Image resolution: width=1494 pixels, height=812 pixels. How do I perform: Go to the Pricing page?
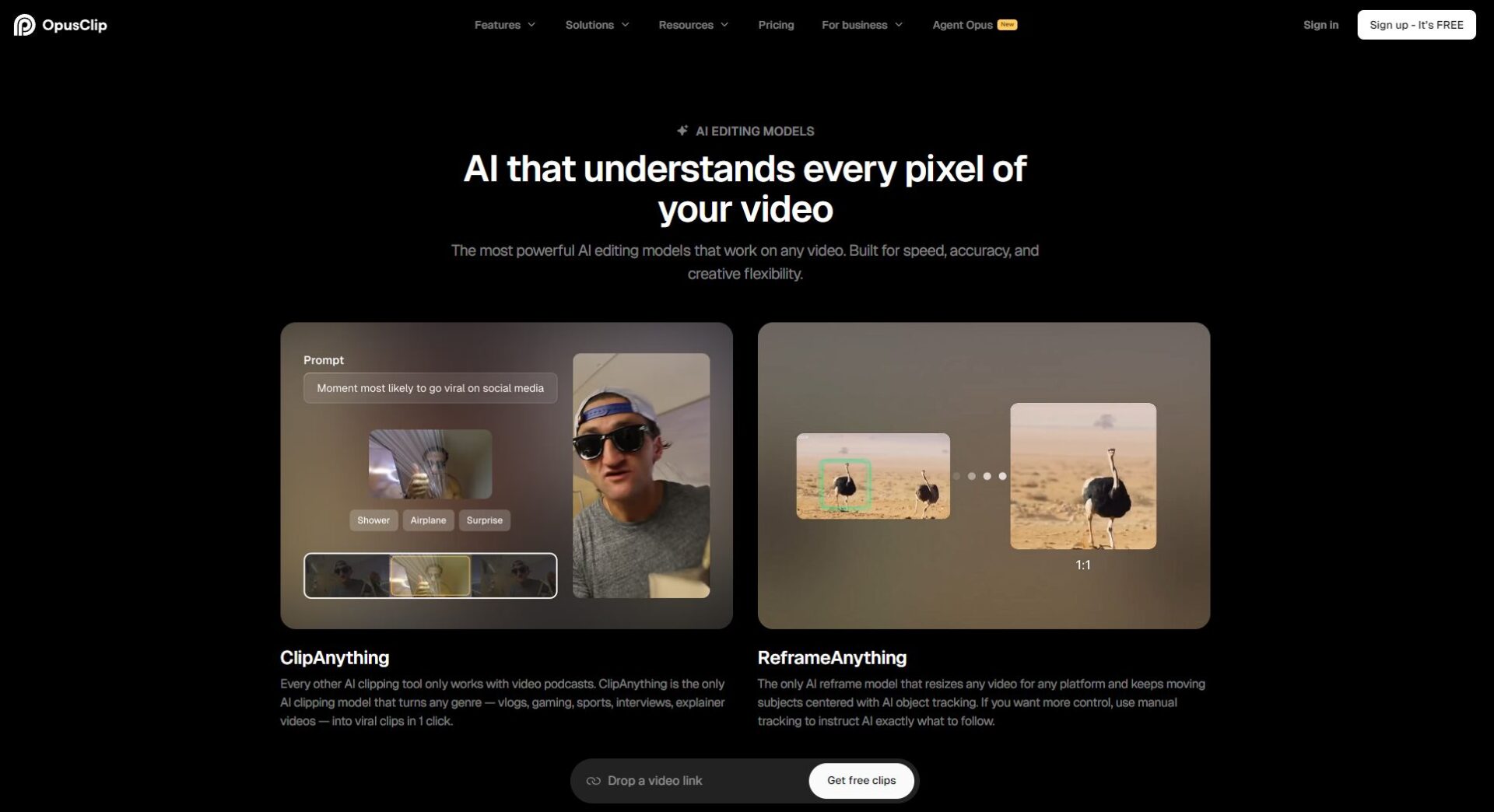point(776,25)
